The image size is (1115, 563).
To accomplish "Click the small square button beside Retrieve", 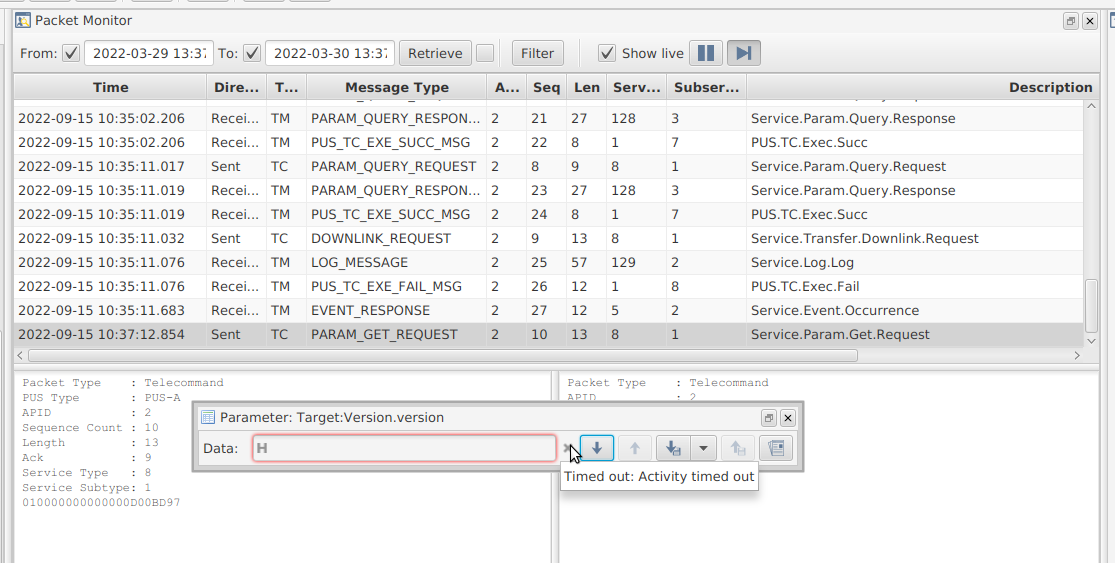I will tap(485, 53).
